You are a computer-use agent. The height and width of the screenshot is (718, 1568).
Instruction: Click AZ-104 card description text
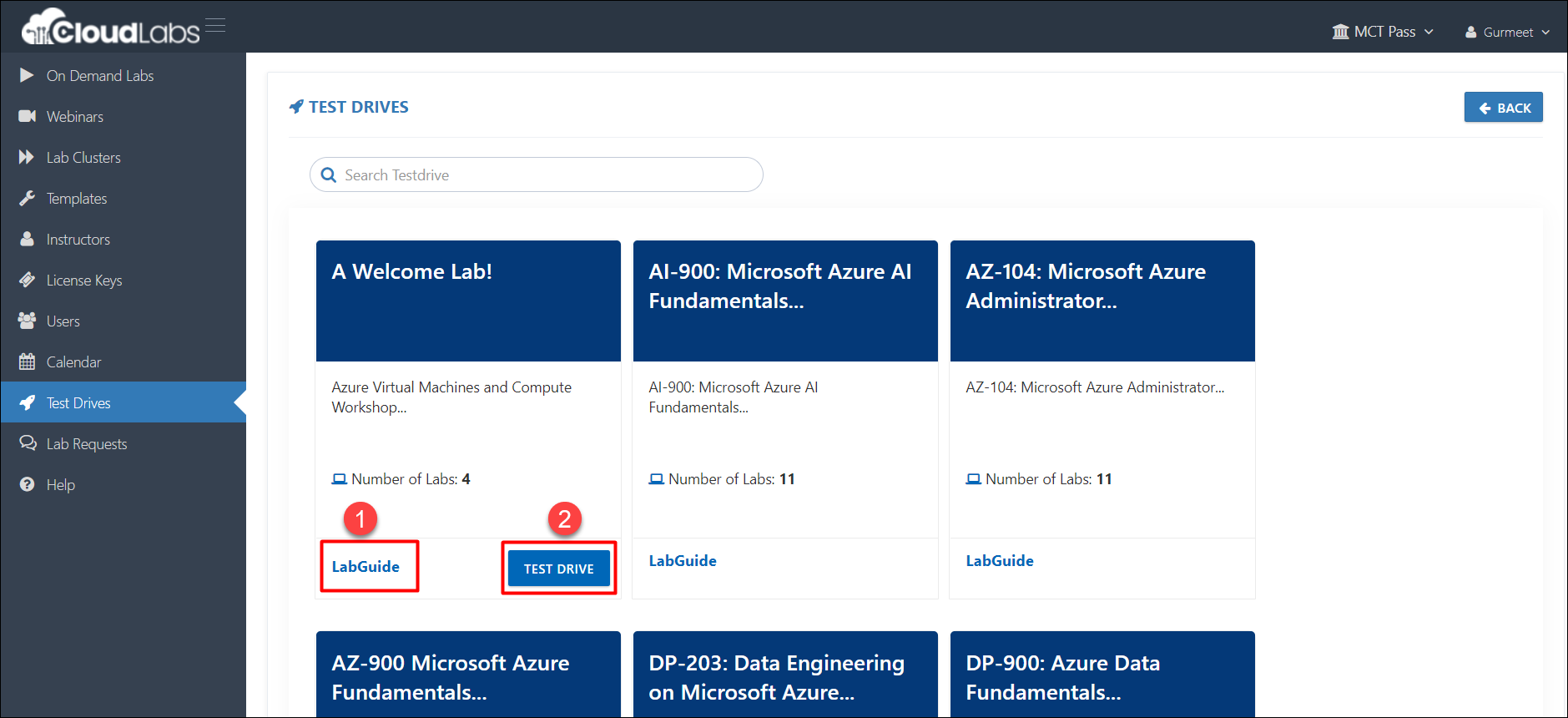click(1095, 387)
